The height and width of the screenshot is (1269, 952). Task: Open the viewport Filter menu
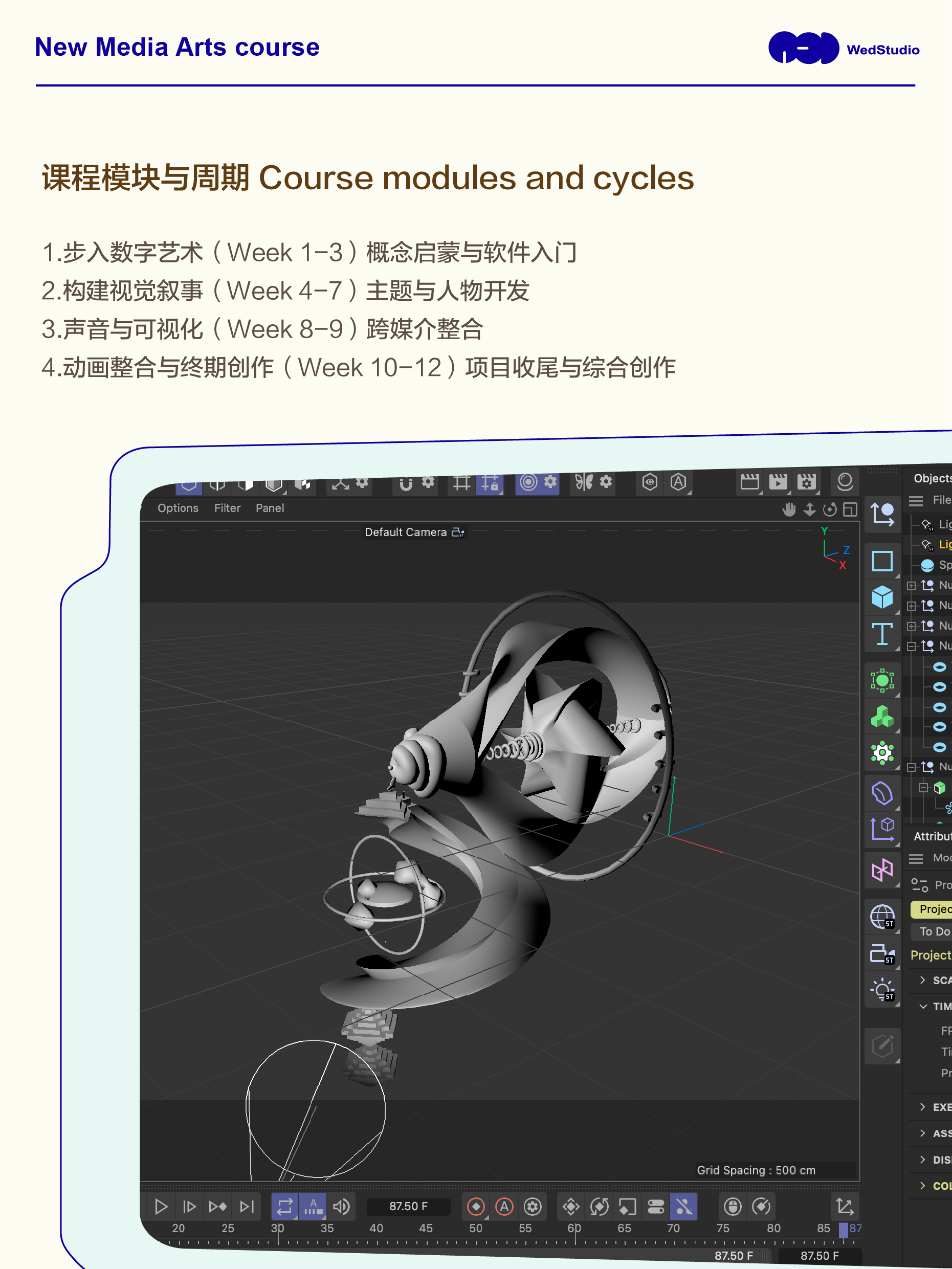(x=227, y=508)
